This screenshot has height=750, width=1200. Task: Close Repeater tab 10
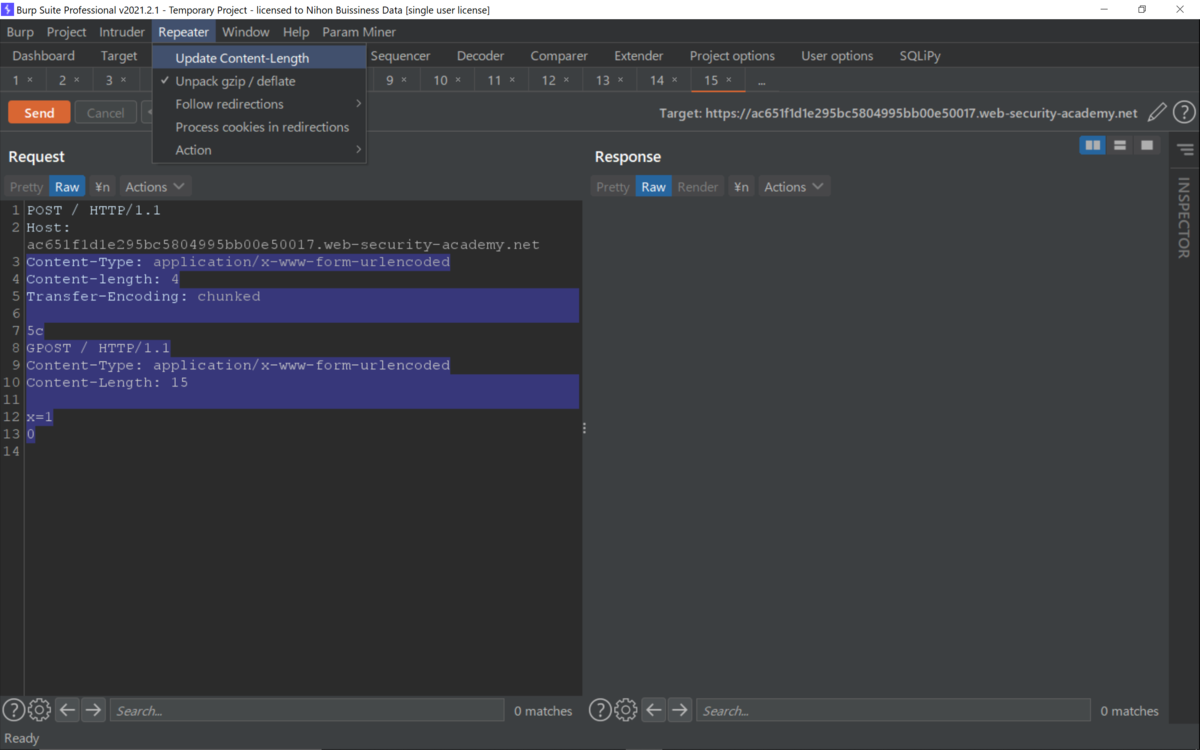(x=459, y=80)
